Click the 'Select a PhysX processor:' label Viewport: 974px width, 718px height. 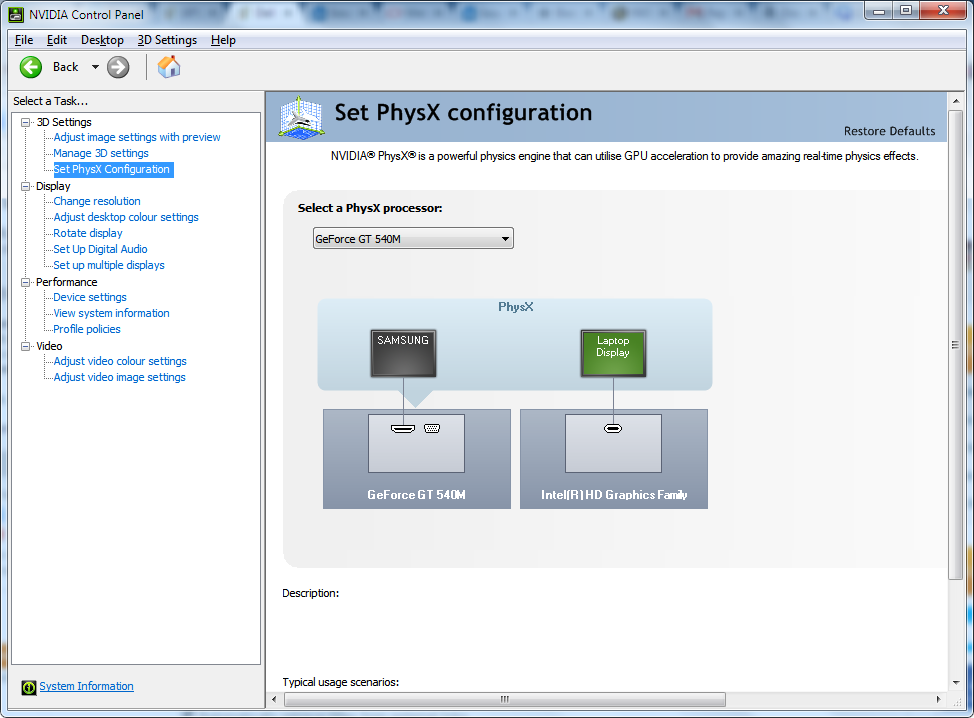(370, 208)
